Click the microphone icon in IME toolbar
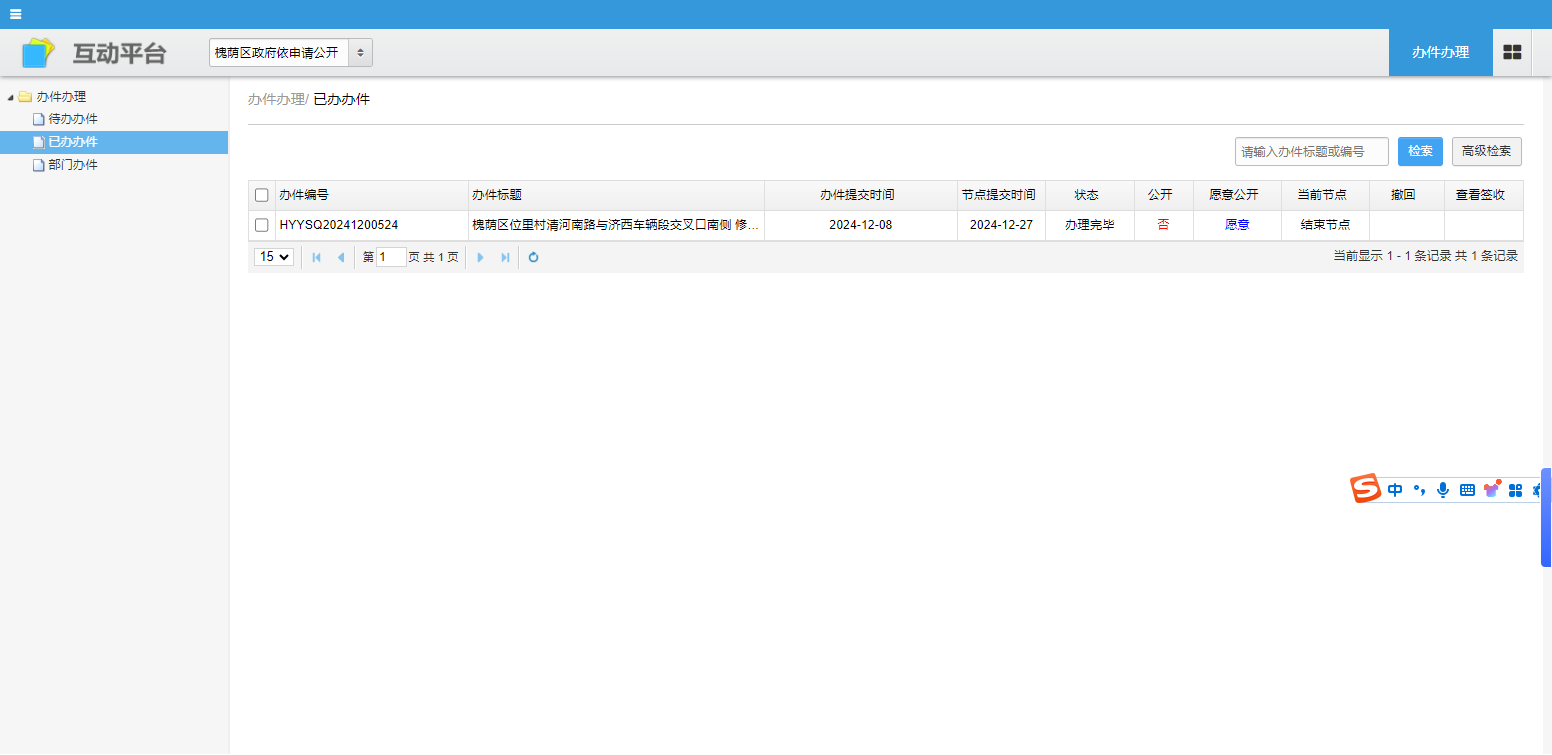 pyautogui.click(x=1442, y=490)
